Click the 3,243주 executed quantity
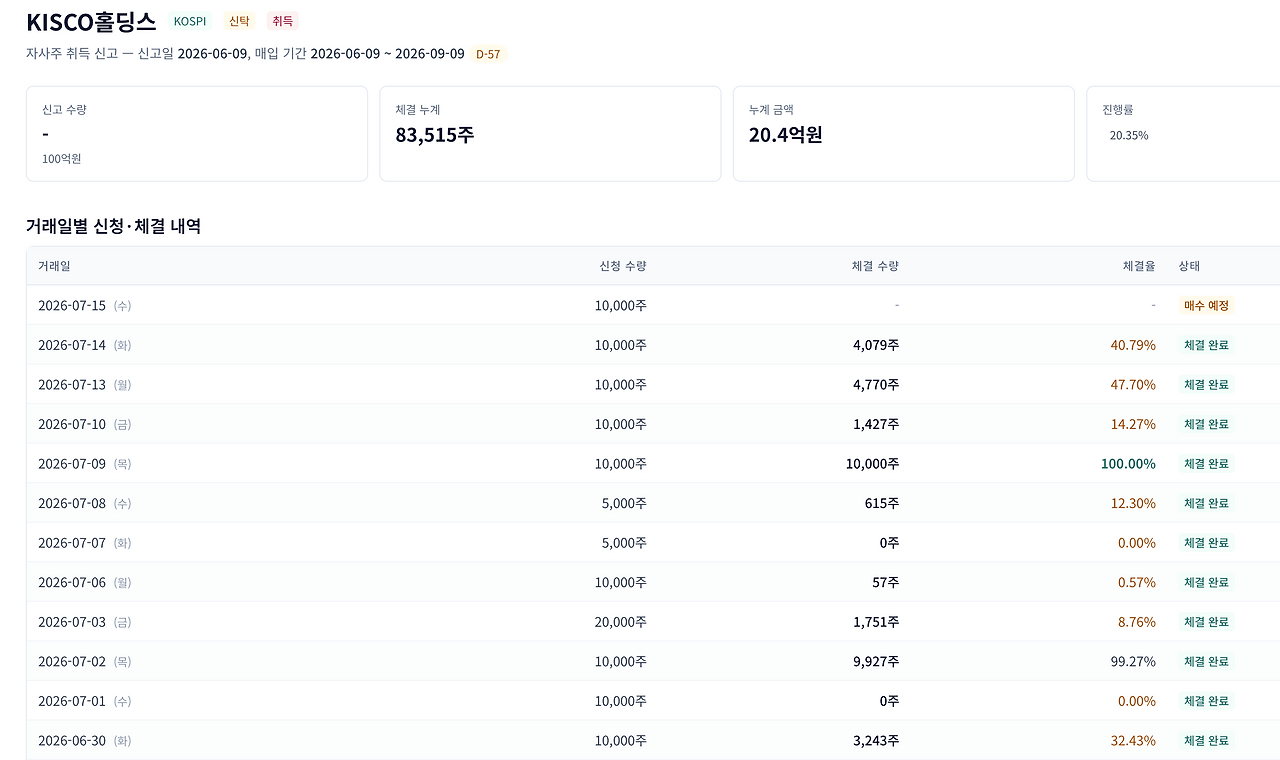The width and height of the screenshot is (1280, 760). (x=876, y=740)
